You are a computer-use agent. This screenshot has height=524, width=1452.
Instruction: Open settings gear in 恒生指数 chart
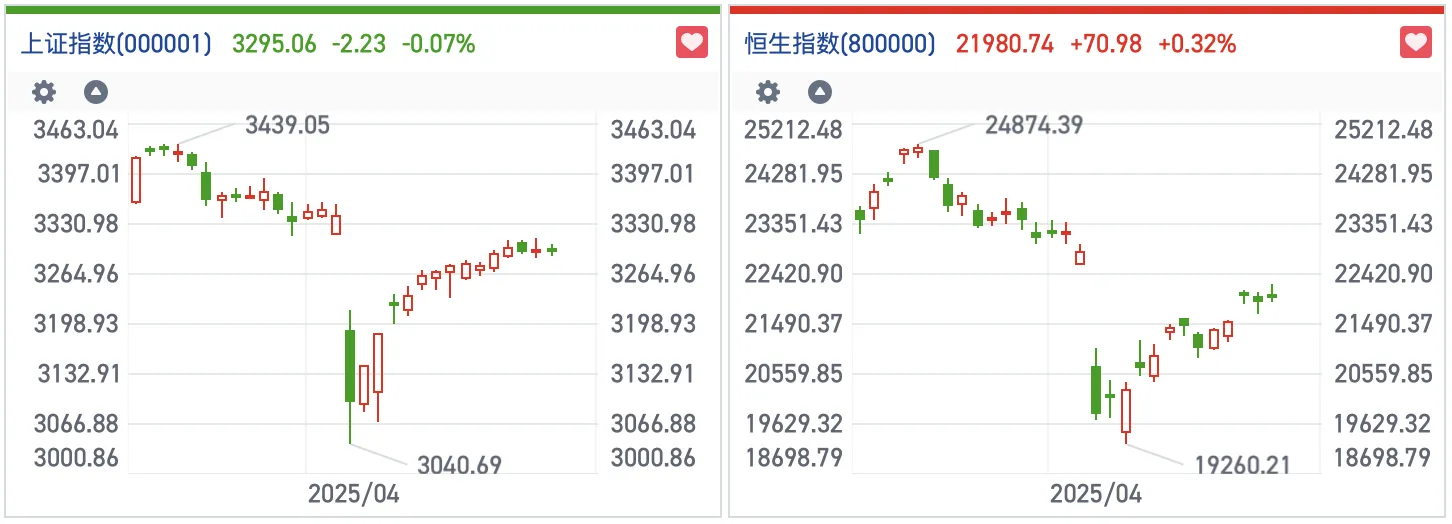coord(767,93)
